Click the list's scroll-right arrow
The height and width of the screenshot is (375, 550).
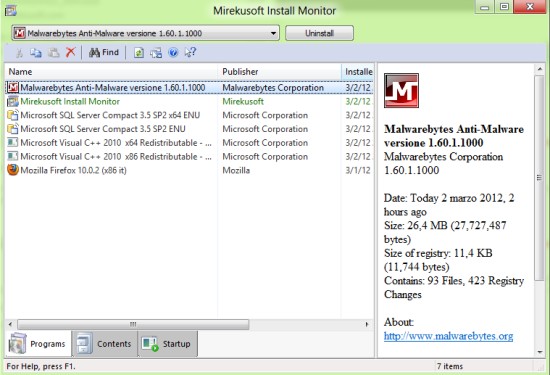(x=367, y=324)
